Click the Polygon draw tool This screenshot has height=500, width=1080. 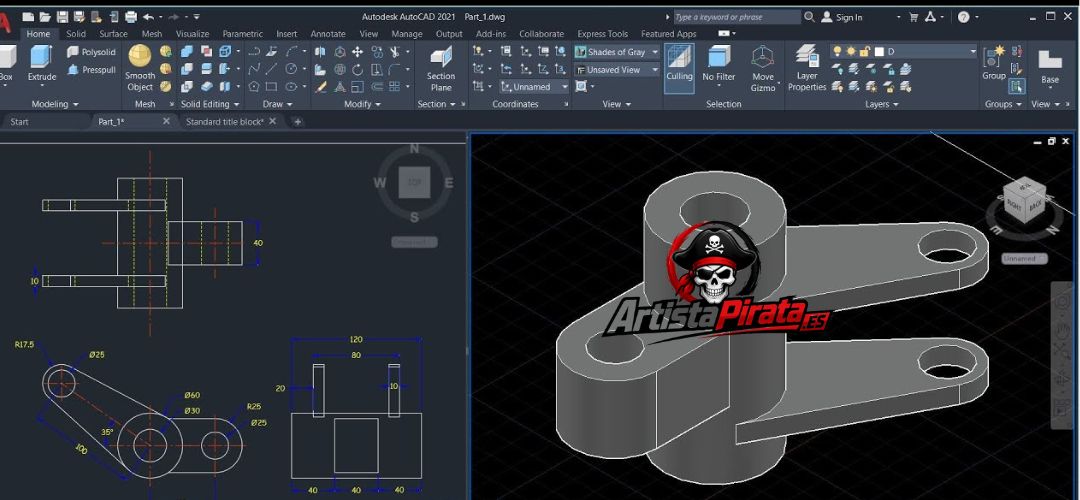253,87
